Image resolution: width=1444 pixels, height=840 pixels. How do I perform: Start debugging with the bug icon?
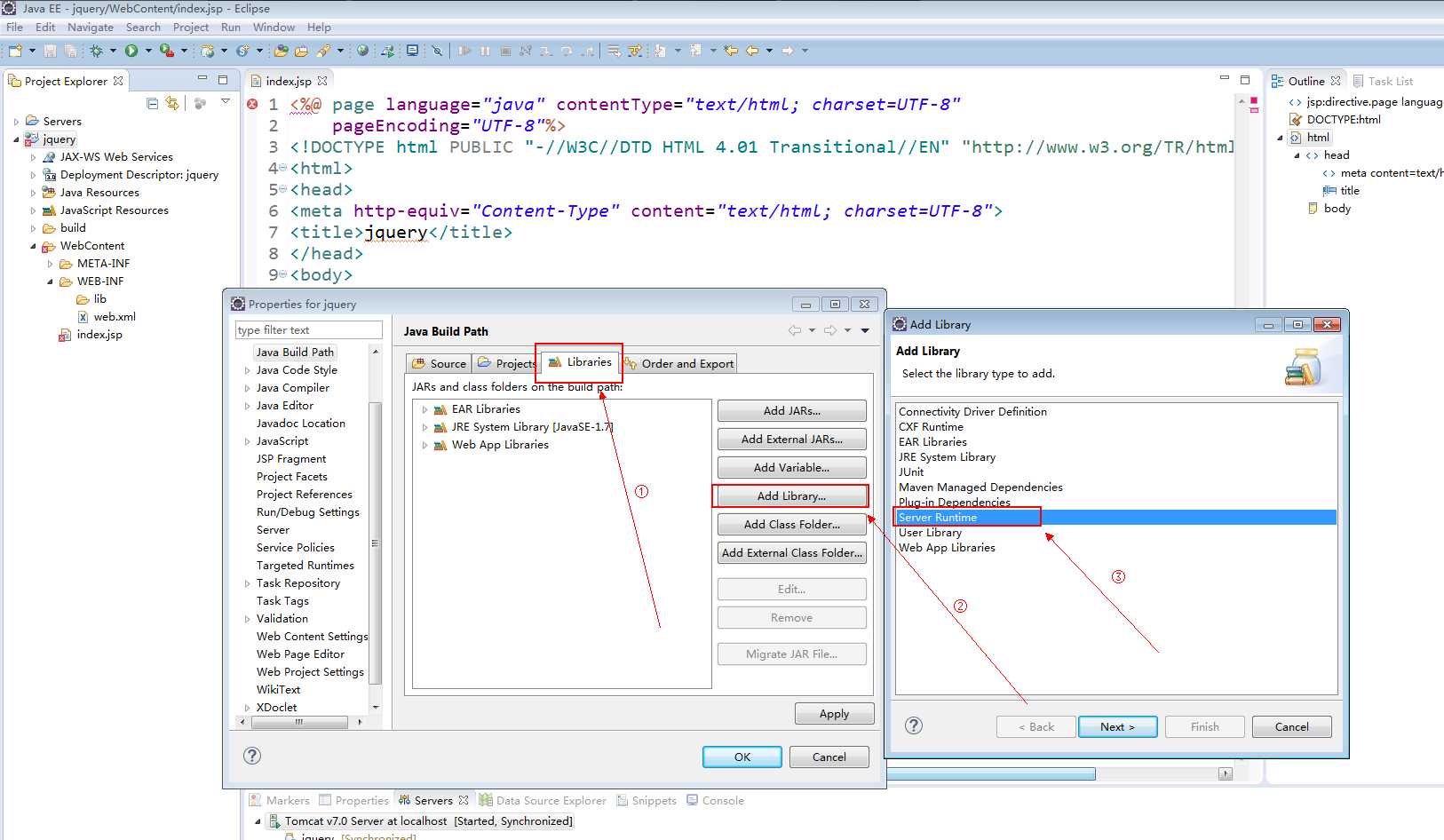pyautogui.click(x=96, y=51)
